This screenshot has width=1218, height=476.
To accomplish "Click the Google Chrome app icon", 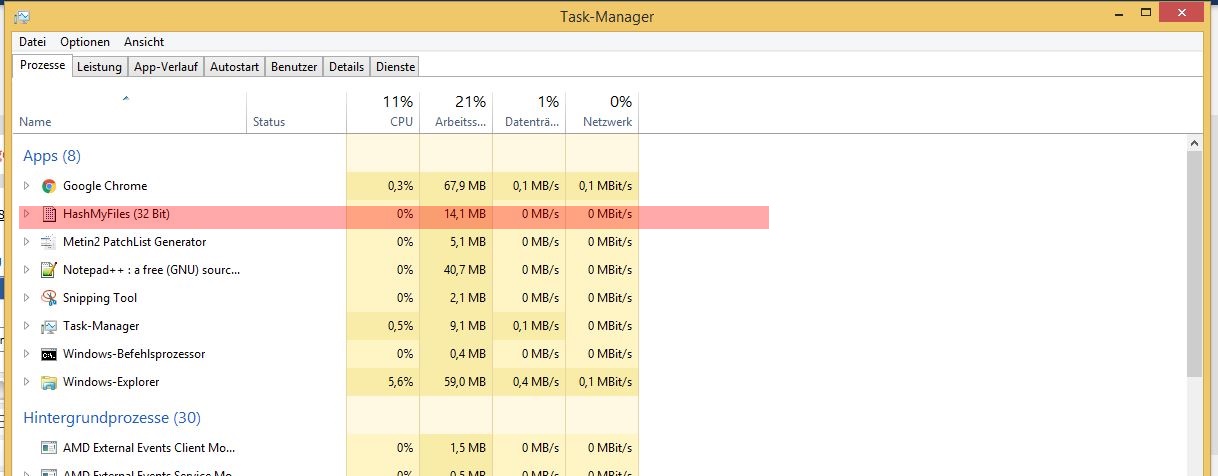I will 49,186.
